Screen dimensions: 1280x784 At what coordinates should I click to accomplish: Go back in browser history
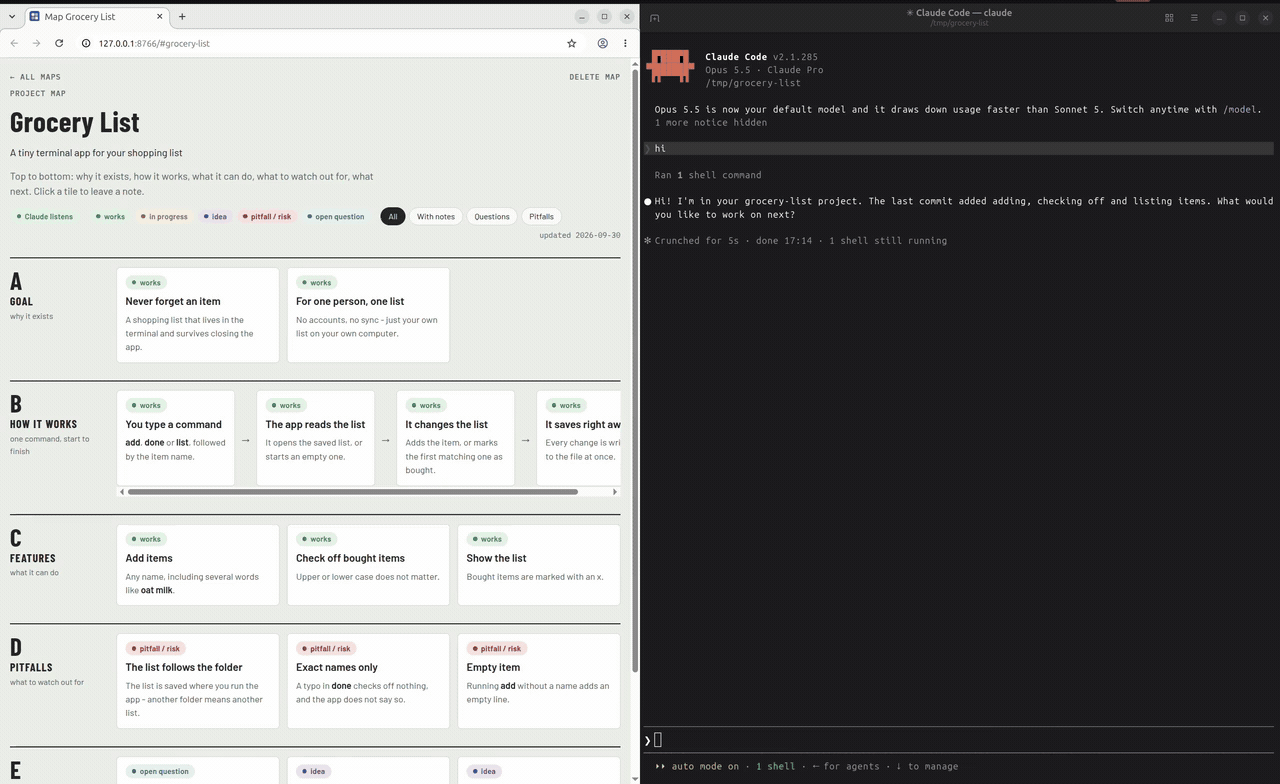(14, 43)
